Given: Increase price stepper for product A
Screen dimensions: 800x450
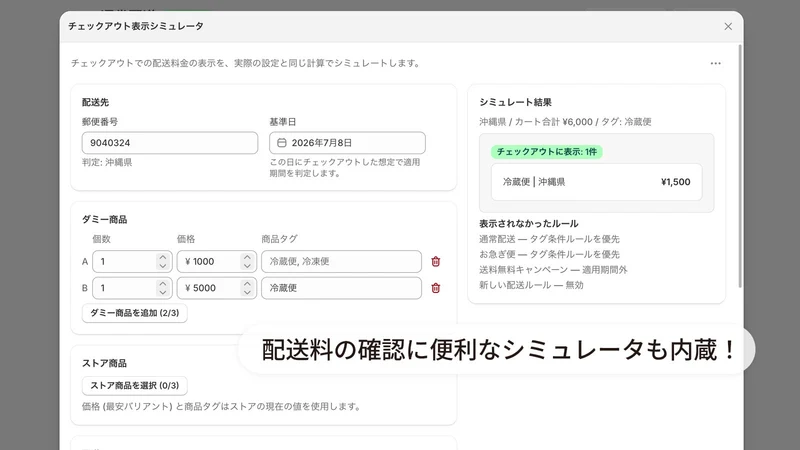Looking at the screenshot, I should (x=247, y=257).
